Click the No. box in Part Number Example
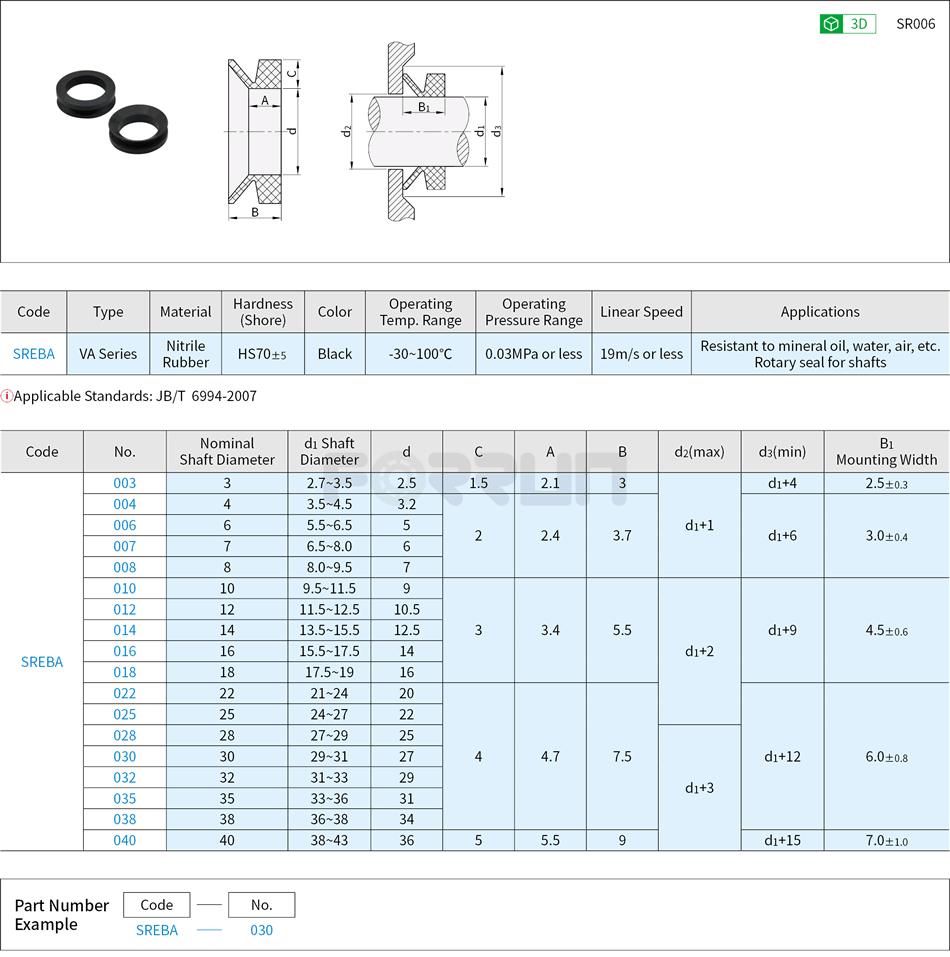The height and width of the screenshot is (957, 950). click(x=260, y=904)
